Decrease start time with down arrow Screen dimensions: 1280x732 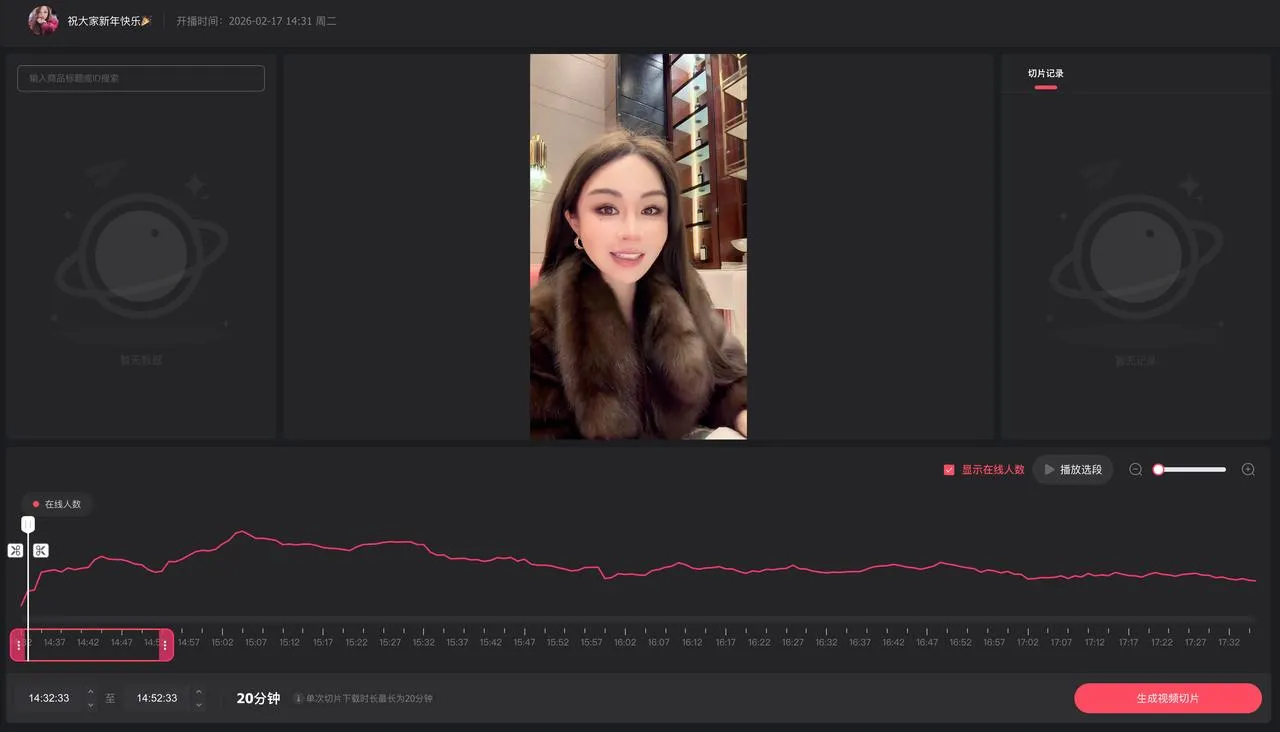[x=91, y=705]
